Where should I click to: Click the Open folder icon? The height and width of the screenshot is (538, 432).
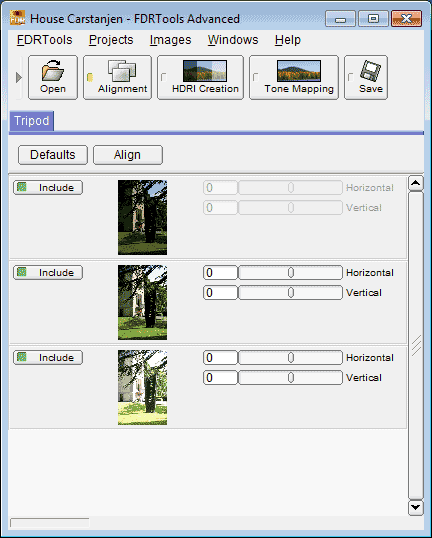click(x=53, y=71)
